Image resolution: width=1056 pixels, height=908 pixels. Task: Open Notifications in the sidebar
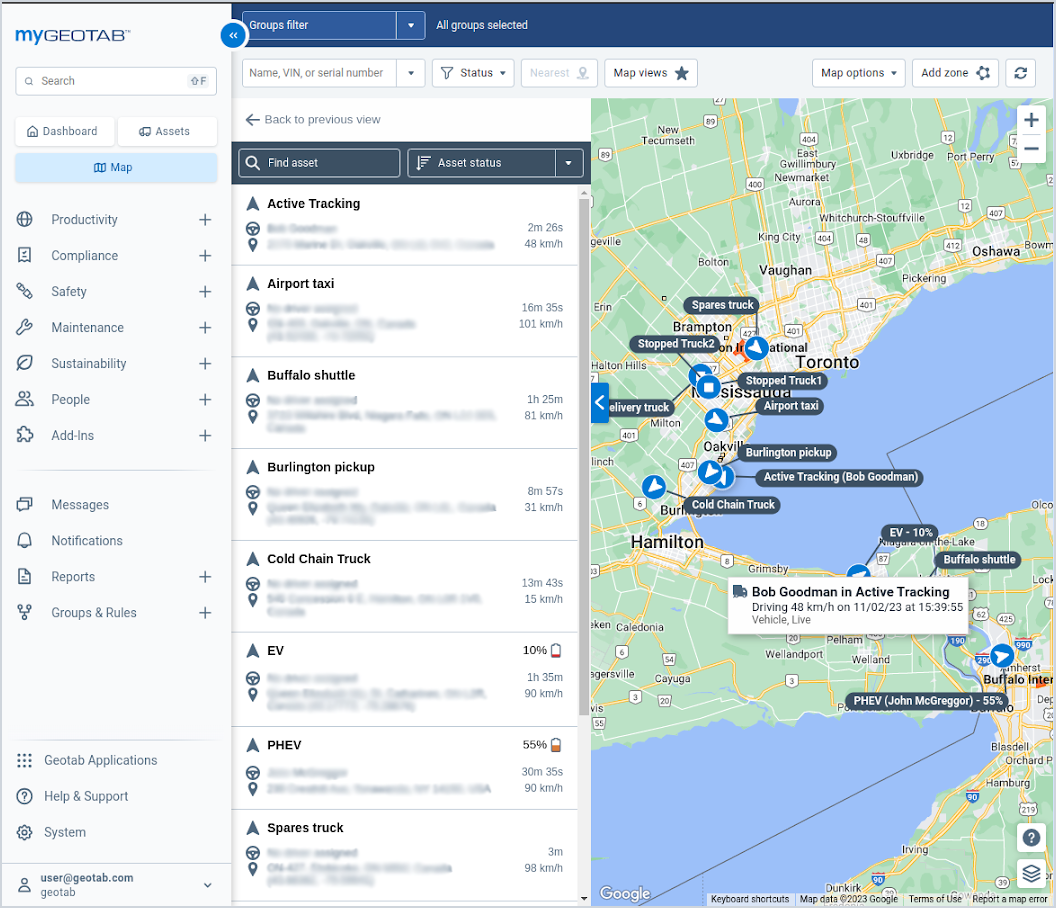point(87,541)
